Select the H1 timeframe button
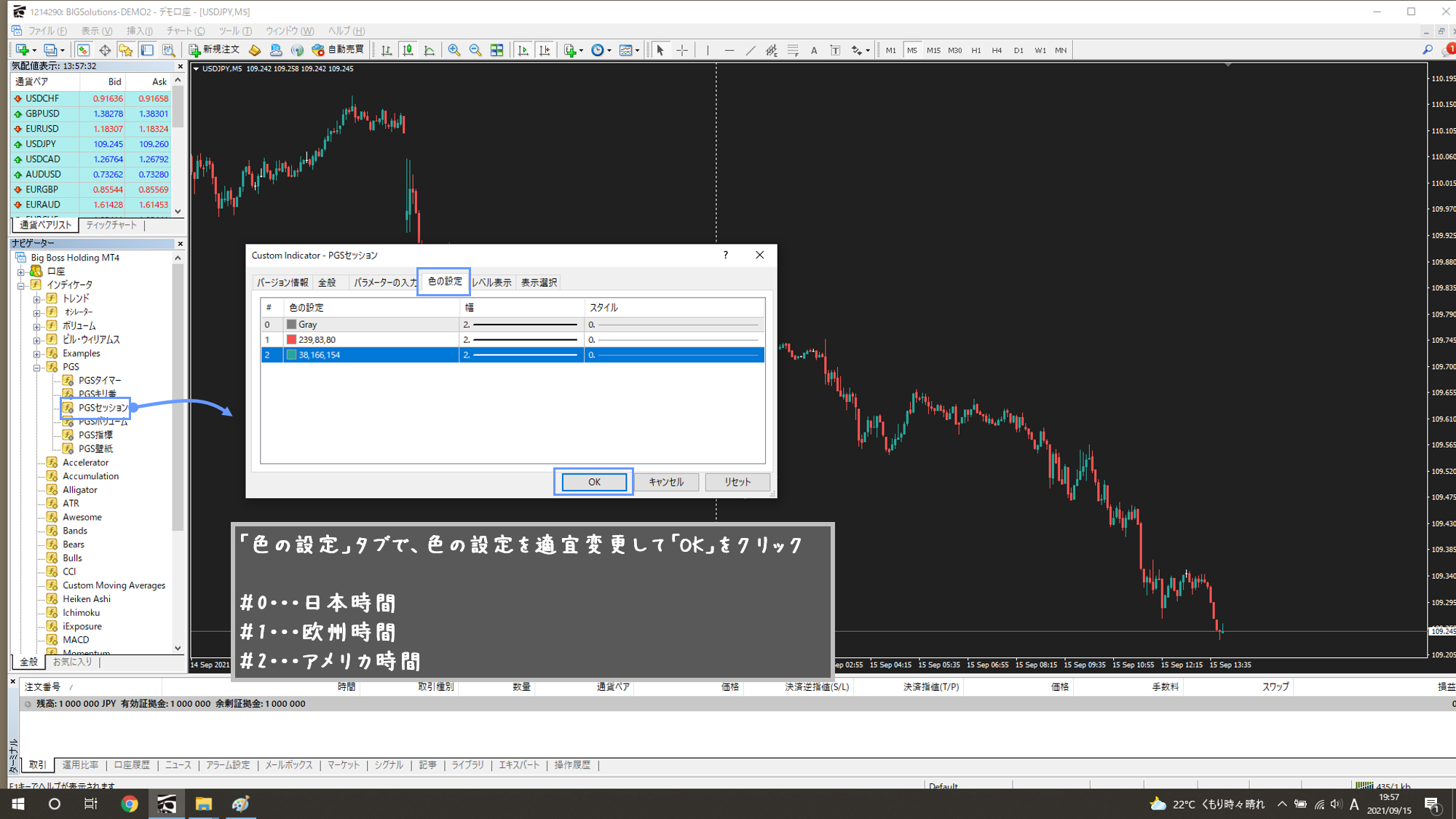The height and width of the screenshot is (819, 1456). tap(976, 50)
